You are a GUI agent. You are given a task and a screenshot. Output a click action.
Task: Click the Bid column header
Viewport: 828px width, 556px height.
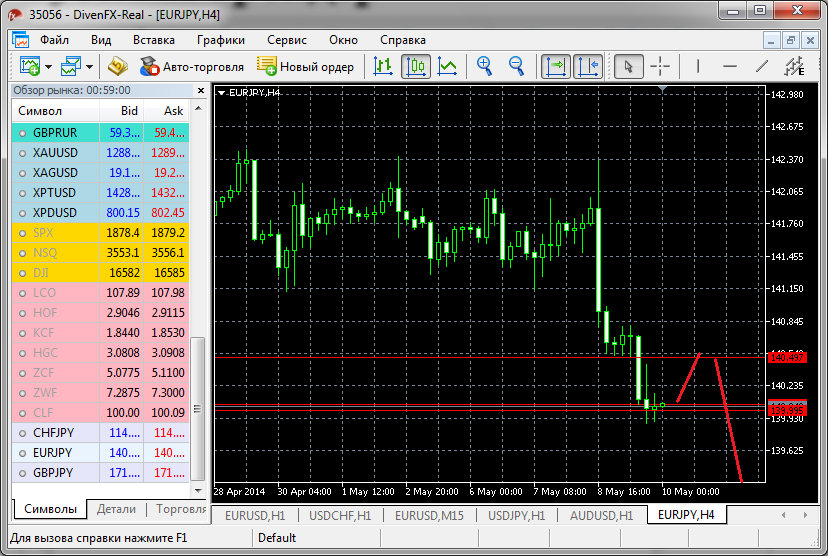coord(121,111)
